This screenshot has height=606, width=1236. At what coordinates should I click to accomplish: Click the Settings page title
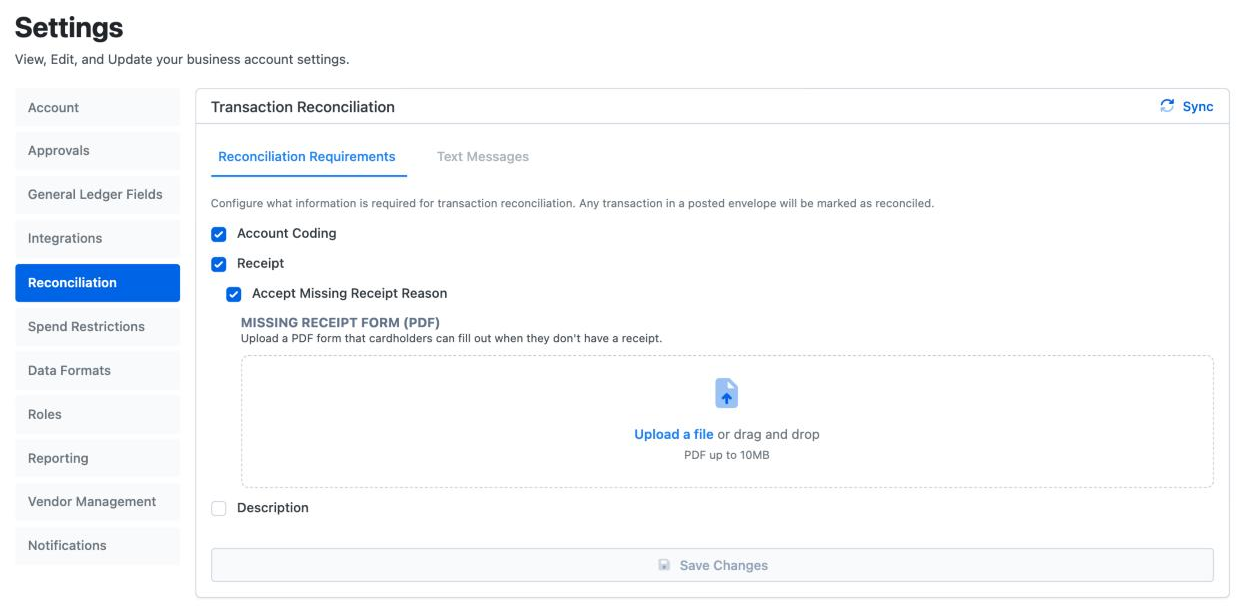coord(69,28)
